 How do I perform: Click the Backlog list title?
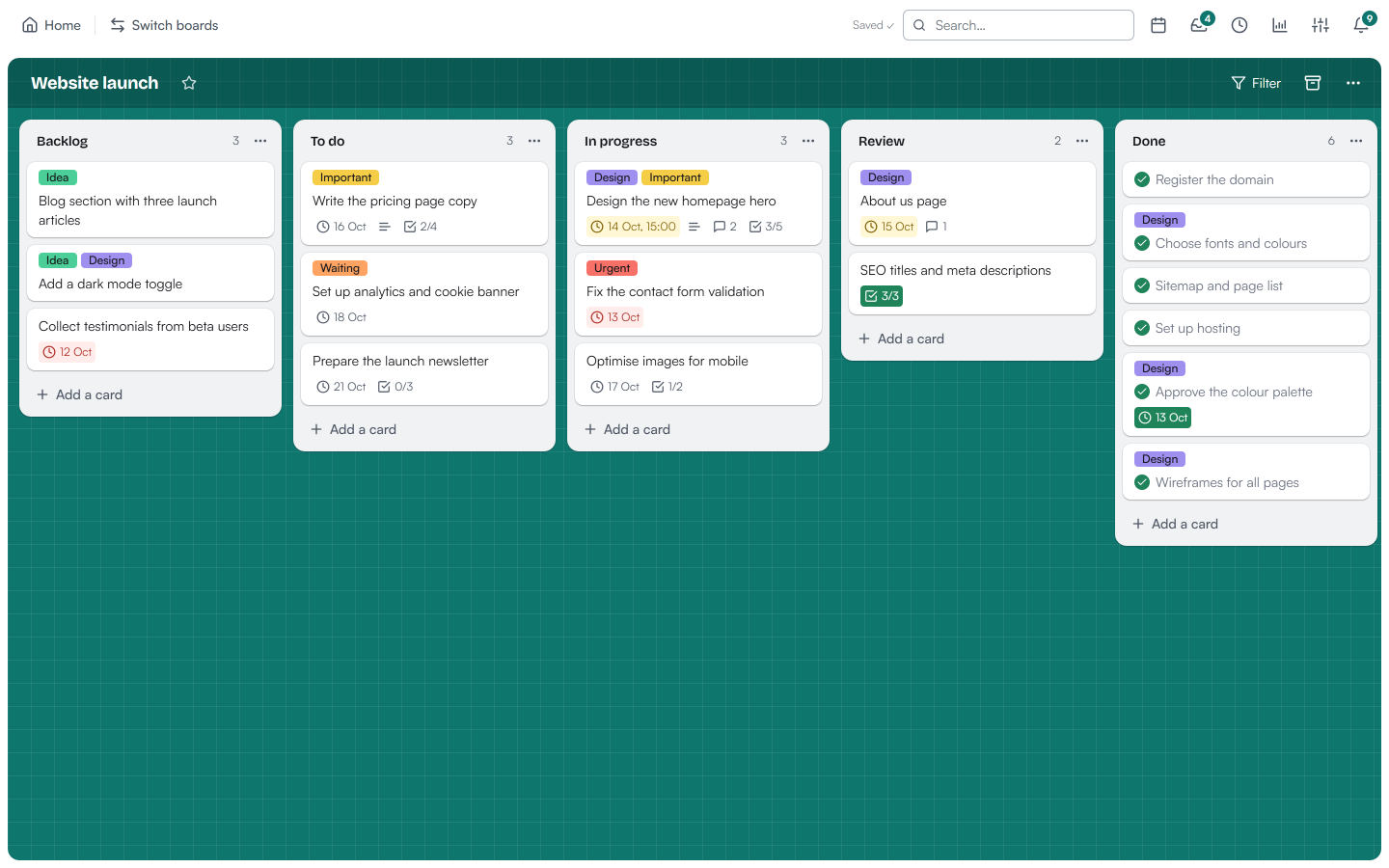tap(62, 141)
